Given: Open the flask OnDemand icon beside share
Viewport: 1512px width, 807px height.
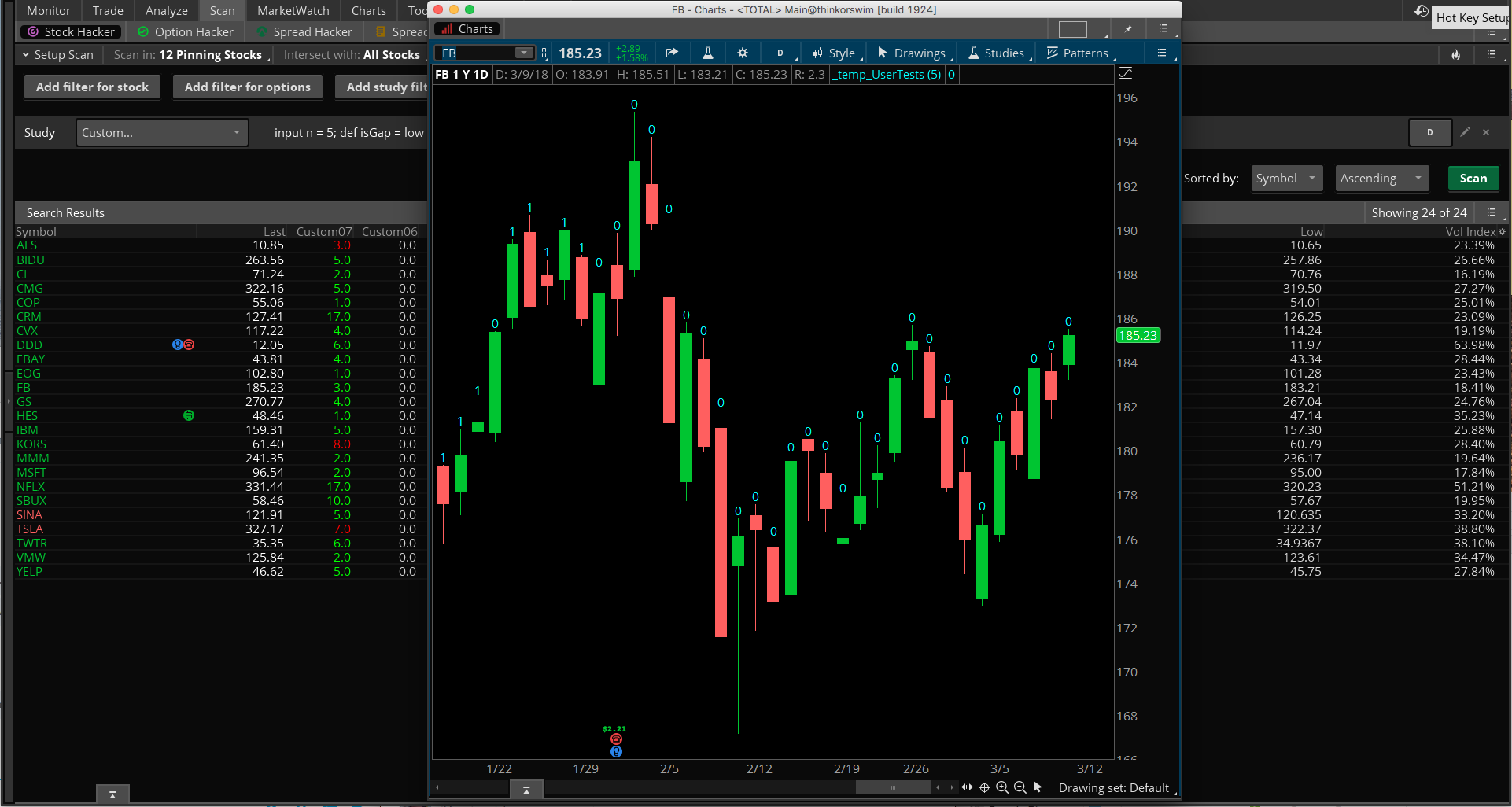Looking at the screenshot, I should point(707,53).
